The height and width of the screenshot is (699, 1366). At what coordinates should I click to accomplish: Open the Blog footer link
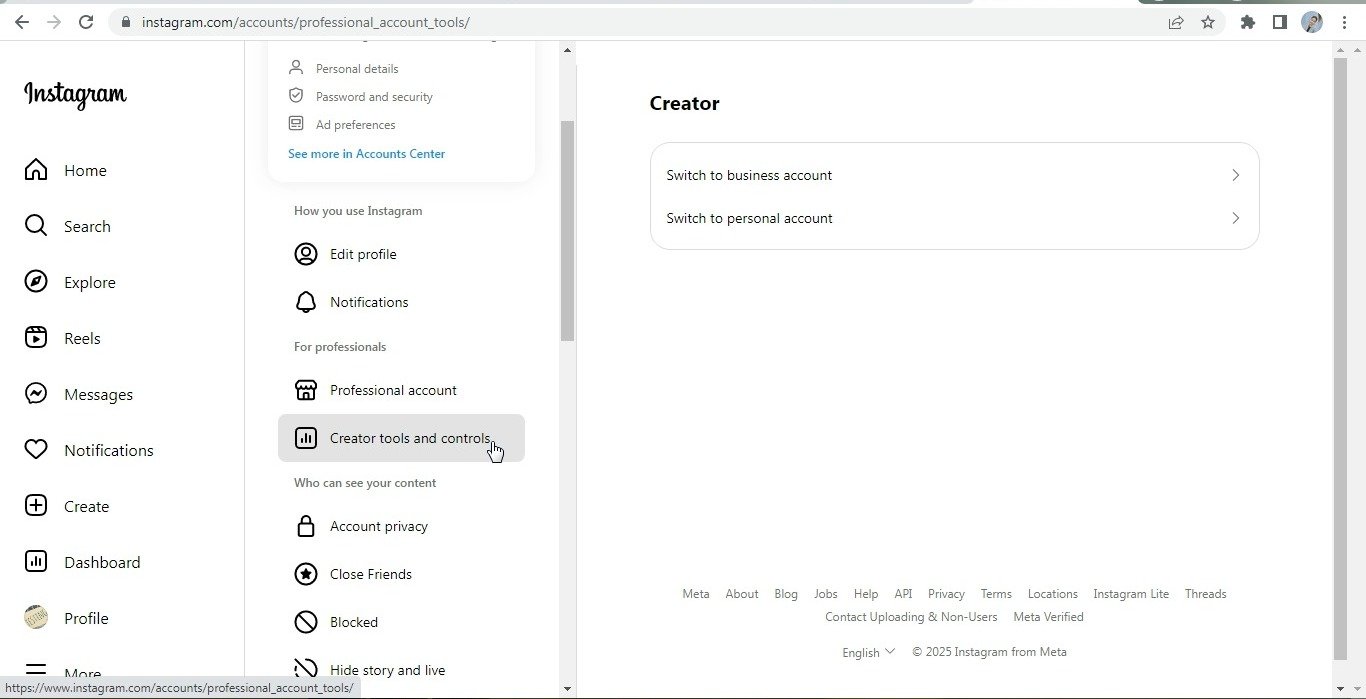tap(786, 594)
